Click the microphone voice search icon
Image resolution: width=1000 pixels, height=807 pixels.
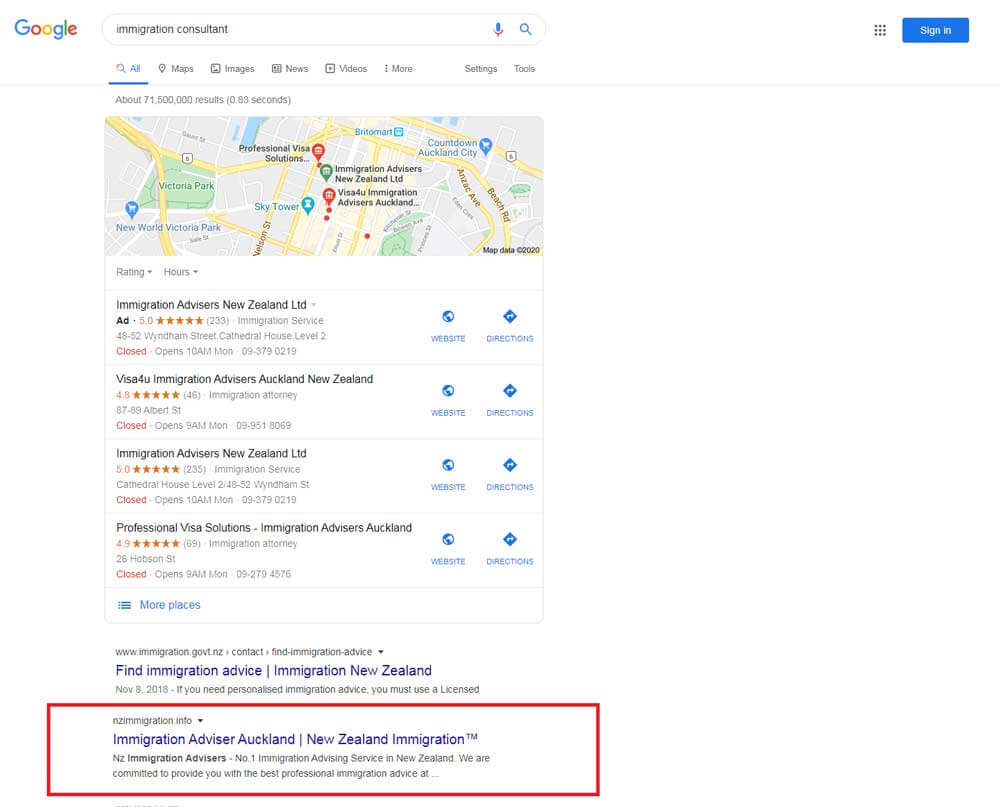(498, 30)
